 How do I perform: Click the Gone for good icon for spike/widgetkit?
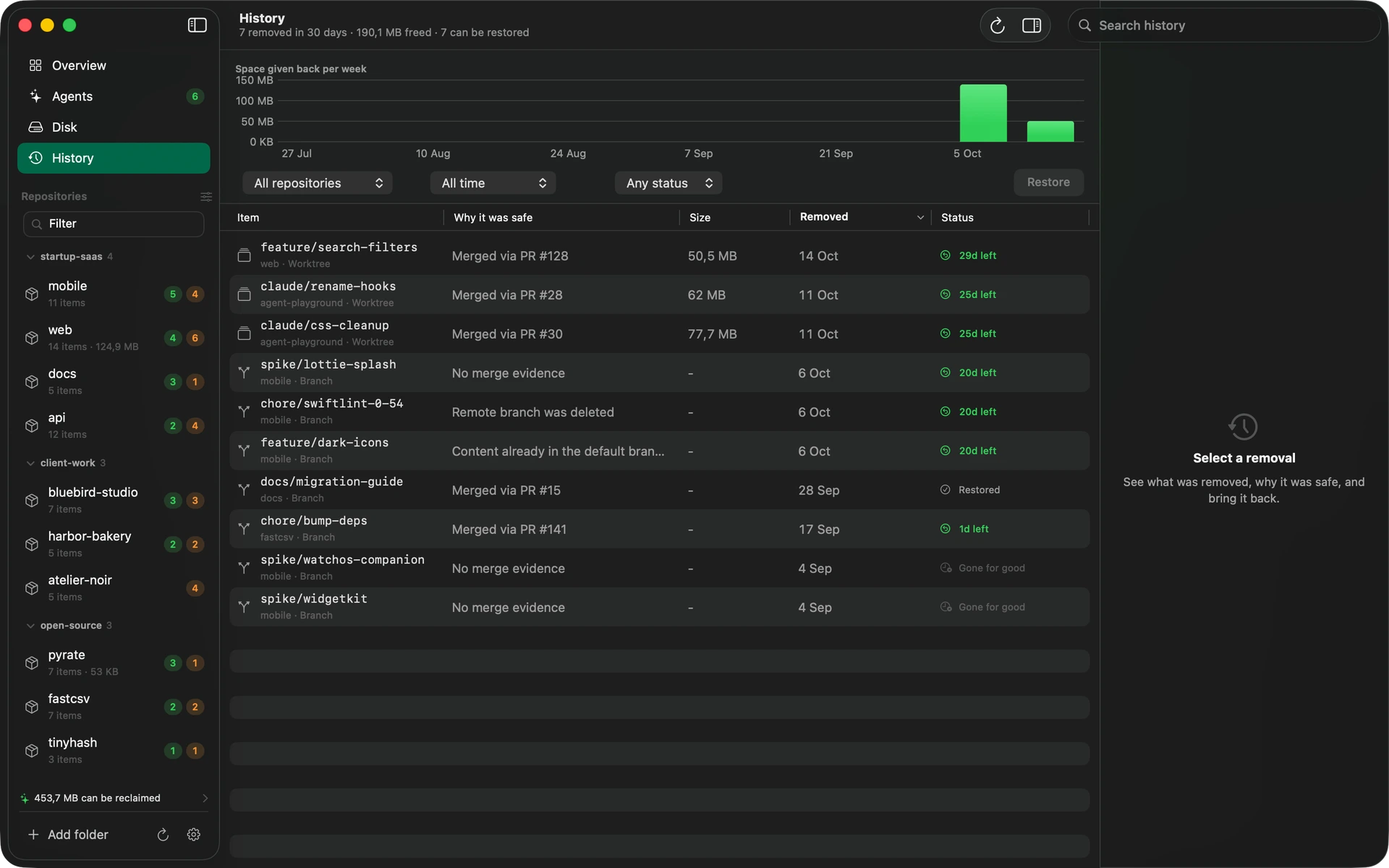click(x=946, y=607)
